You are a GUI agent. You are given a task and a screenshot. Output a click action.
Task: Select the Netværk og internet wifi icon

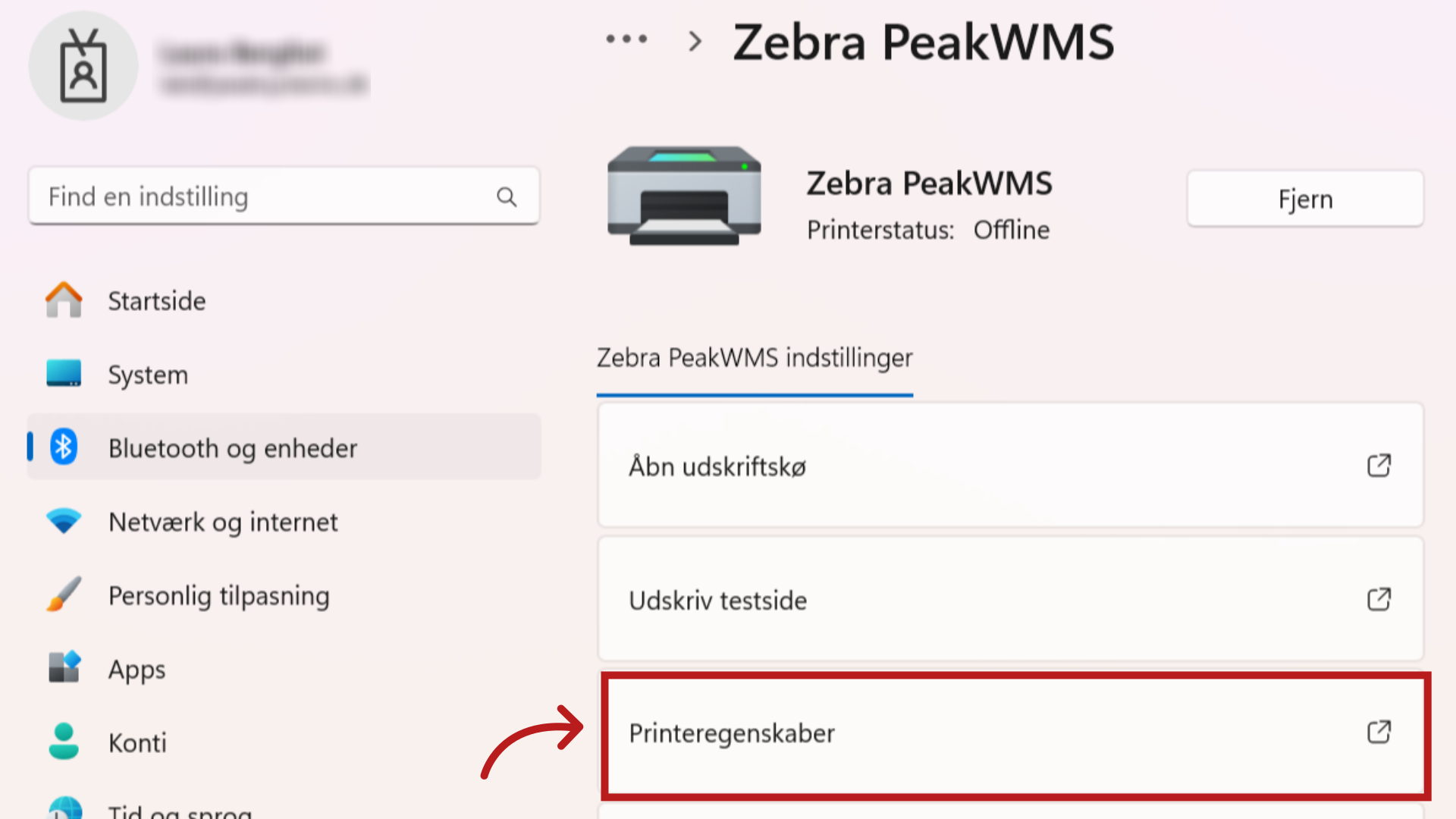point(64,521)
